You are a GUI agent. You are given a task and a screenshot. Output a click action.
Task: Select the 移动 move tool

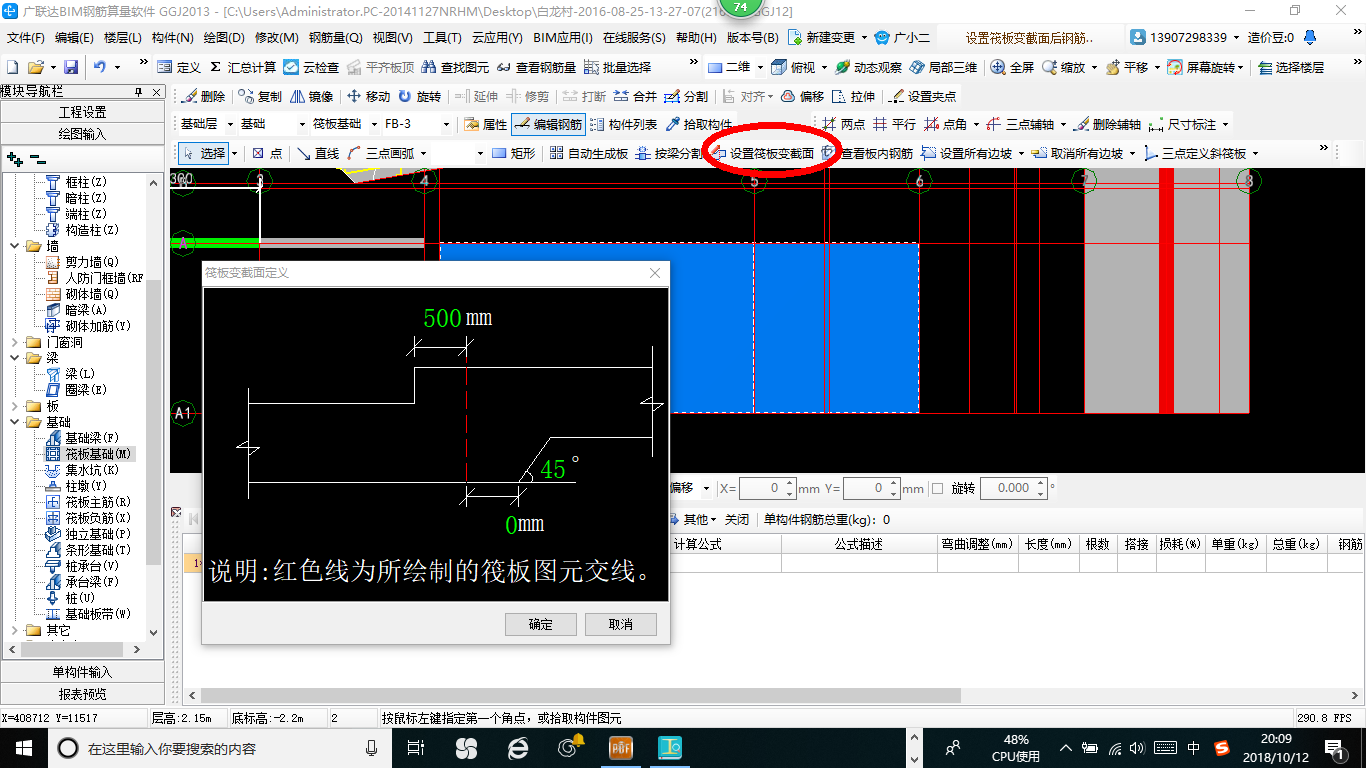click(x=368, y=96)
